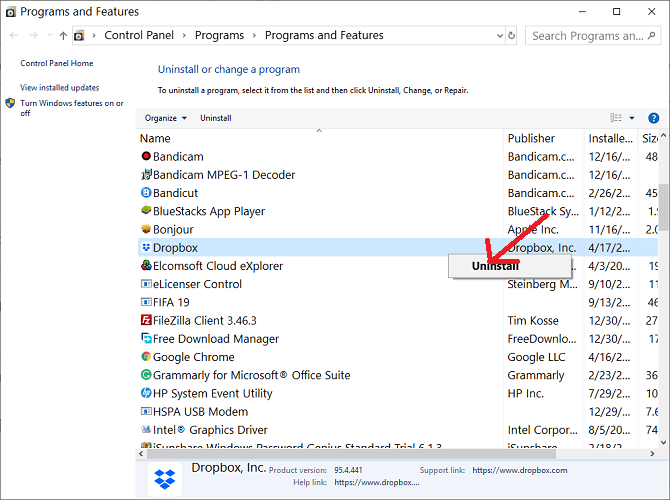Open help with the blue question mark
This screenshot has width=670, height=500.
(x=653, y=118)
